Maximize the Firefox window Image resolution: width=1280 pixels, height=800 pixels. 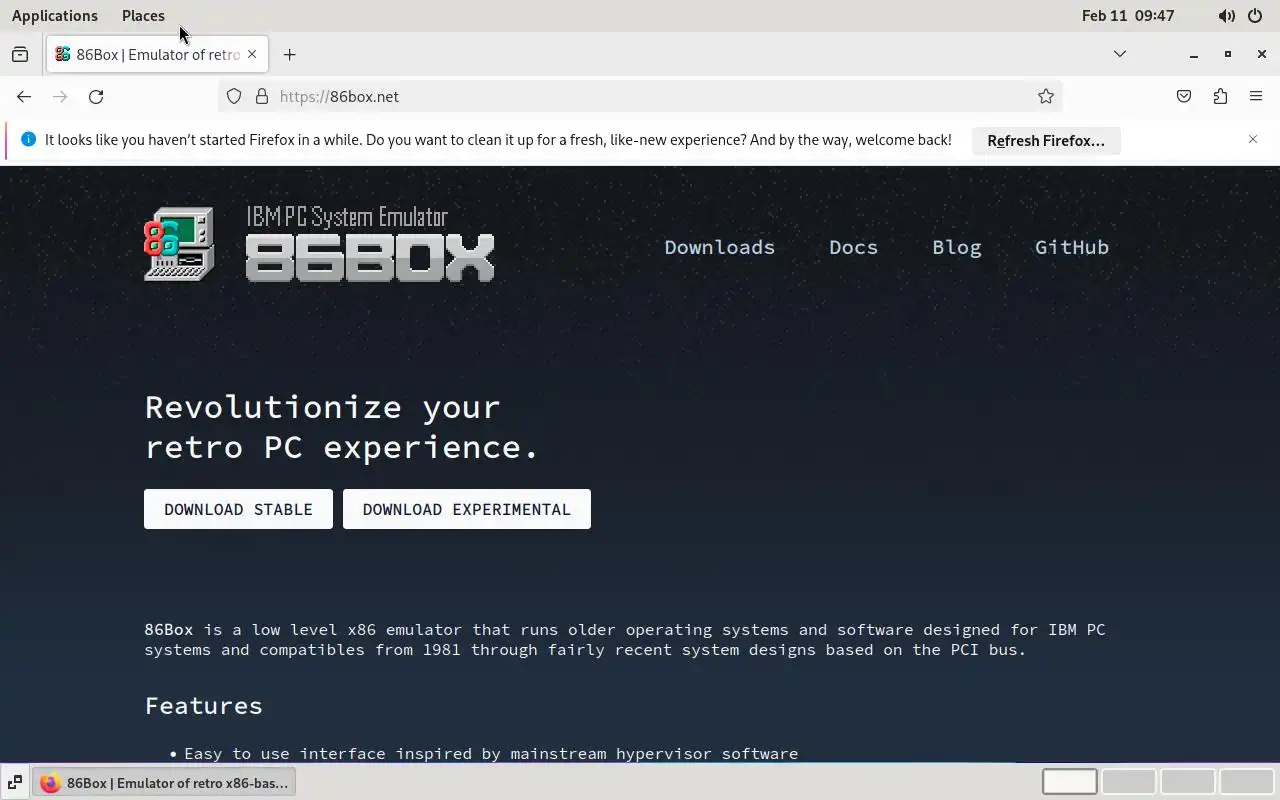click(x=1228, y=54)
